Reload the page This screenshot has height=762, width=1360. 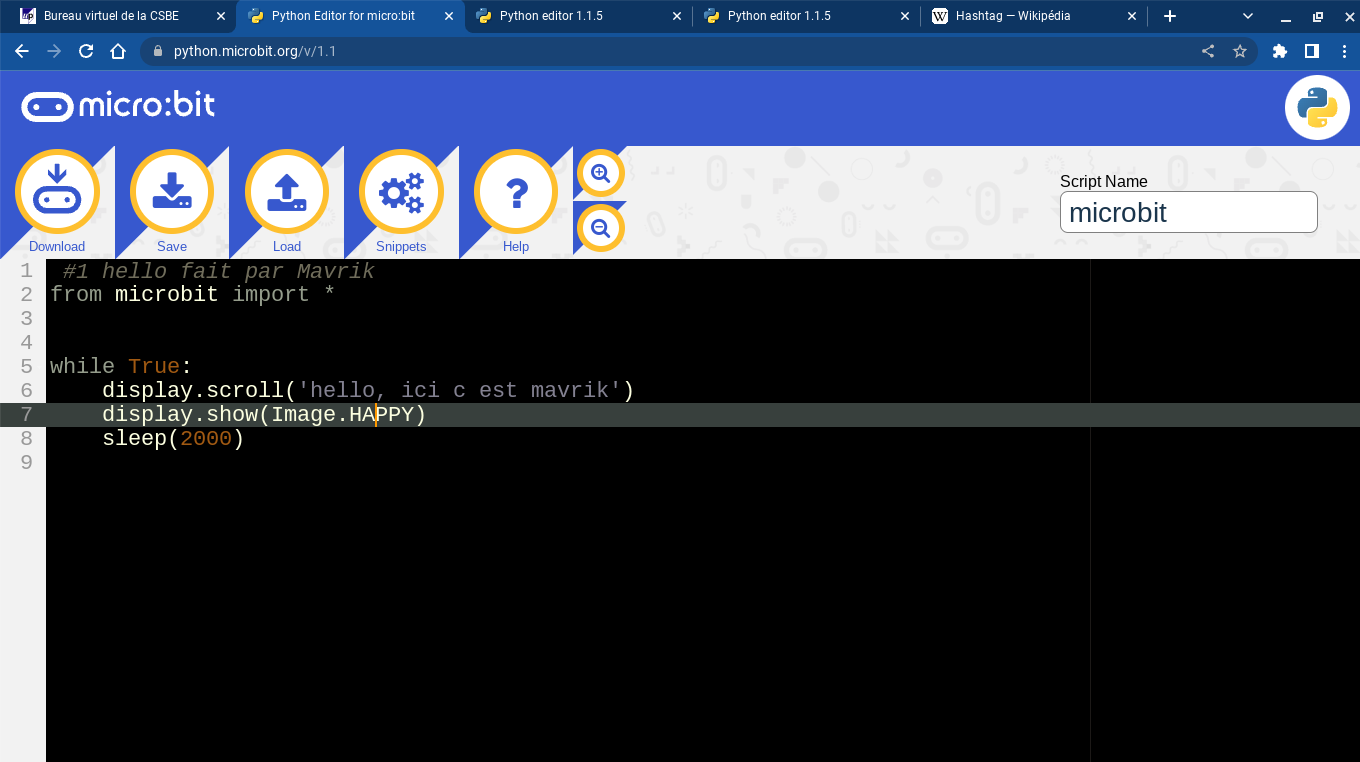[86, 51]
